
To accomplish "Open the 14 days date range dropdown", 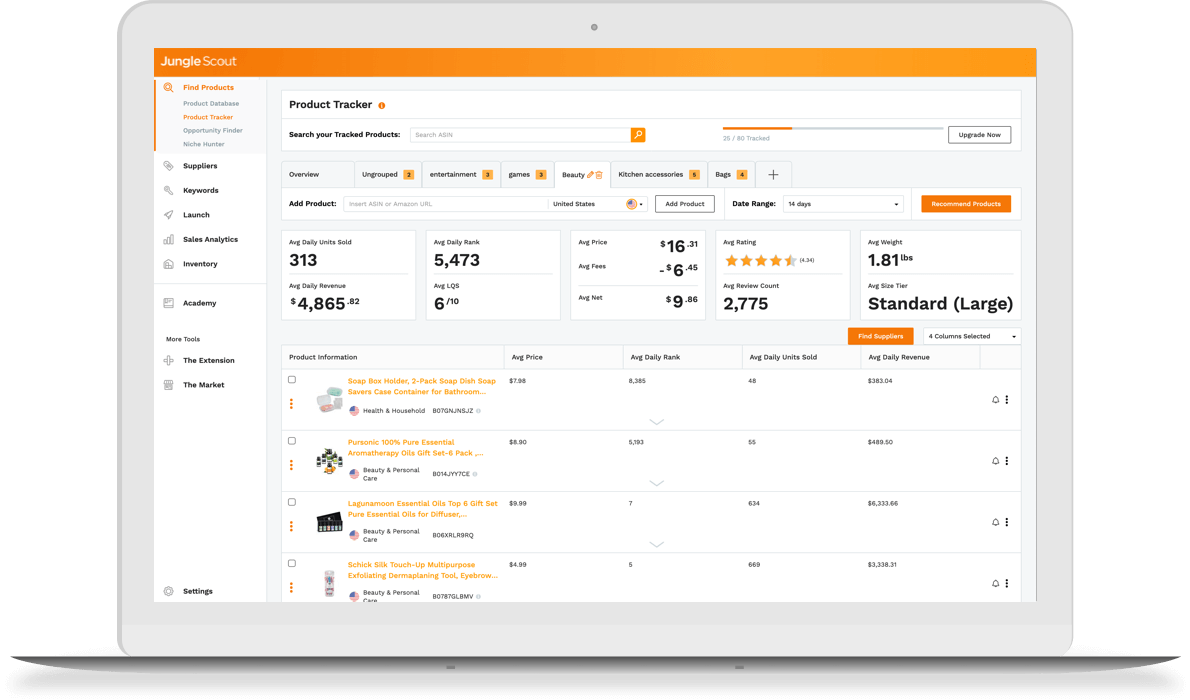I will pos(842,204).
